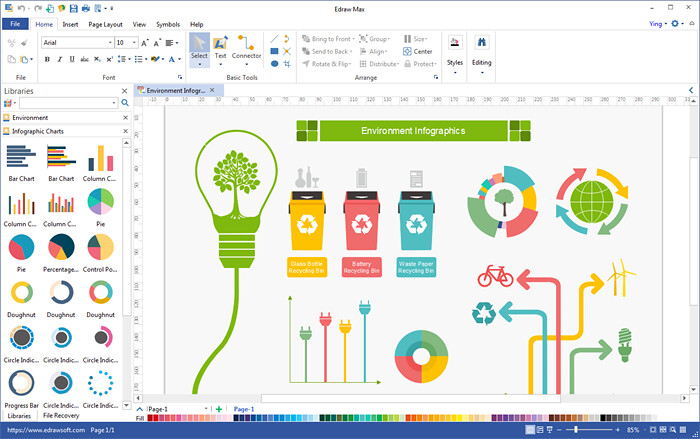Click the Center arrange icon
The image size is (700, 439).
417,51
